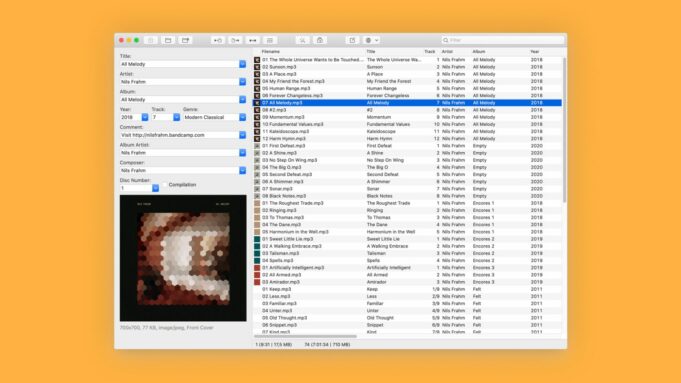Open the Album field dropdown arrow
The width and height of the screenshot is (681, 383).
tap(242, 99)
